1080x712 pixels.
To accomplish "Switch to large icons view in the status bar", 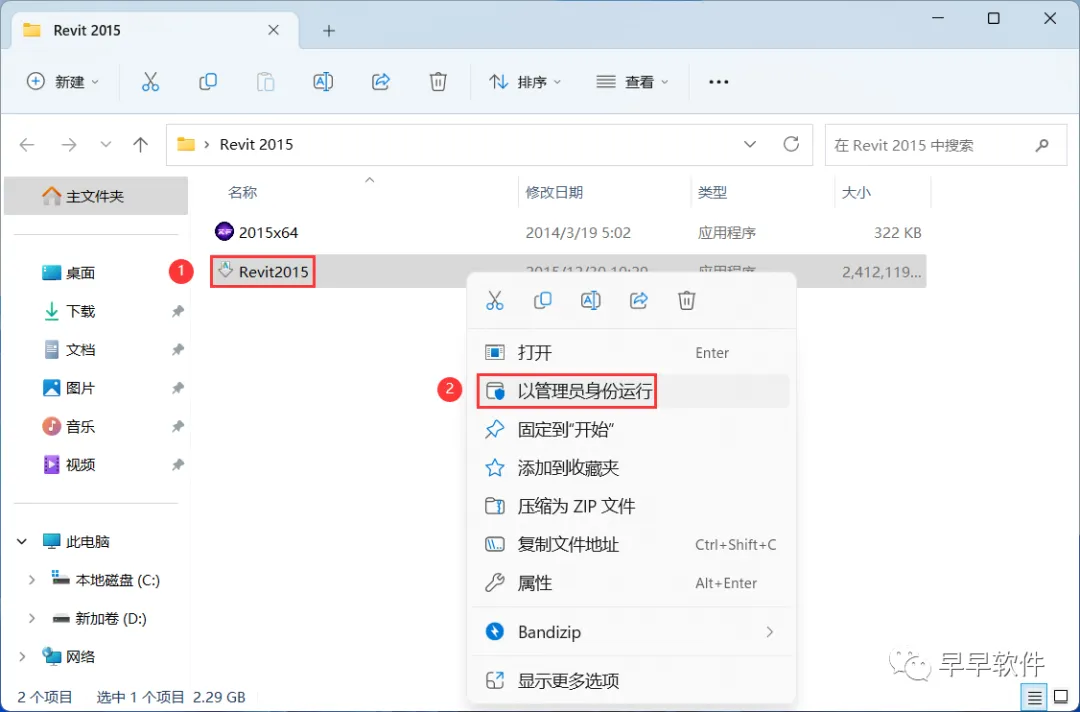I will point(1061,698).
